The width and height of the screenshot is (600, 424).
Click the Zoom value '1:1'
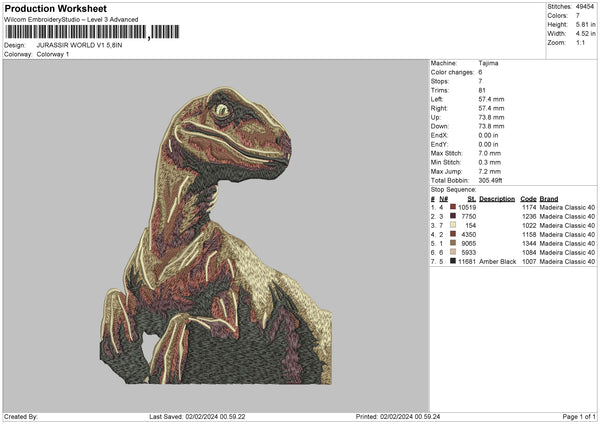coord(580,42)
